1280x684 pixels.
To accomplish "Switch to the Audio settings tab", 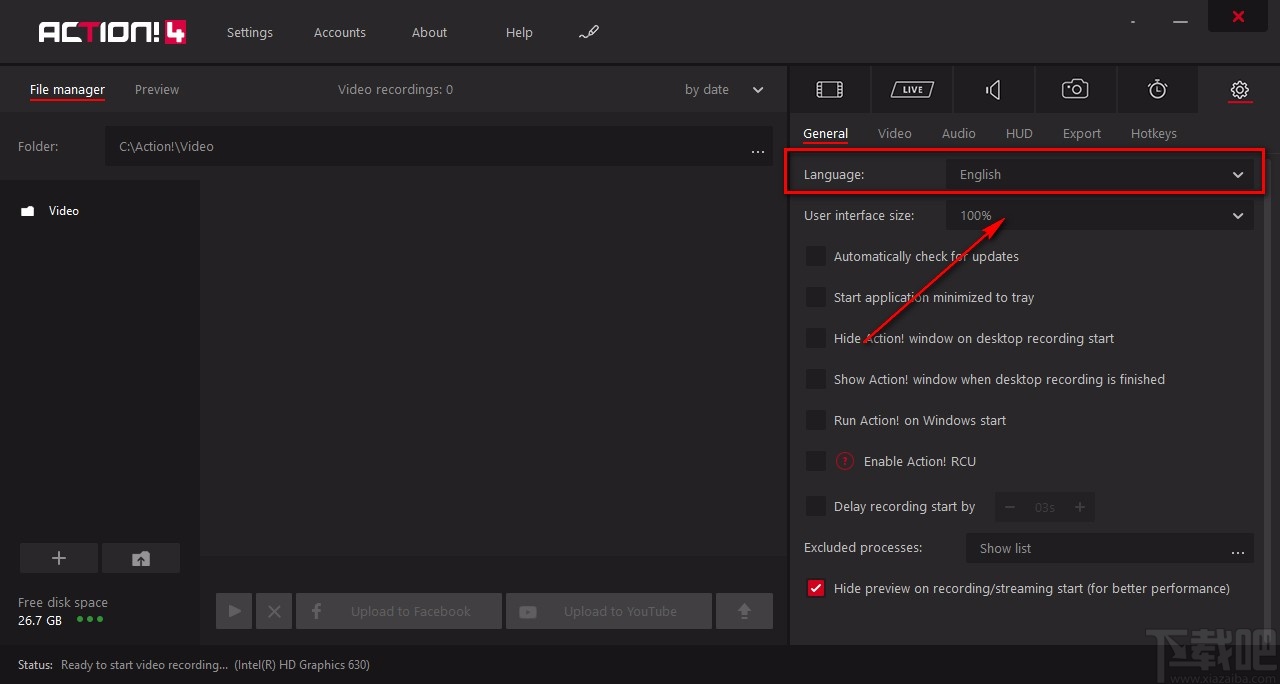I will tap(958, 133).
